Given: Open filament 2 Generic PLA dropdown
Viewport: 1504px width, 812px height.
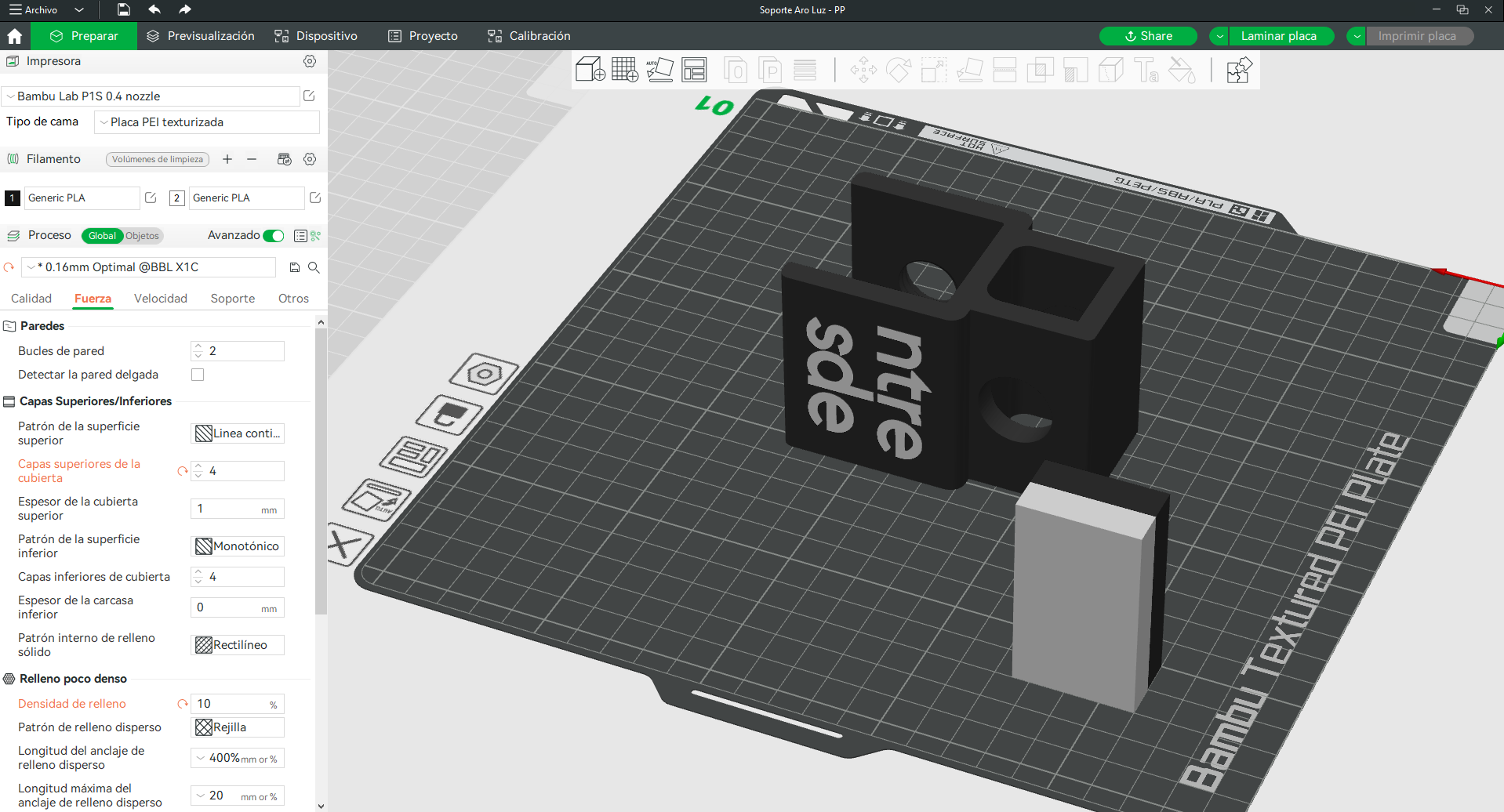Looking at the screenshot, I should 246,198.
